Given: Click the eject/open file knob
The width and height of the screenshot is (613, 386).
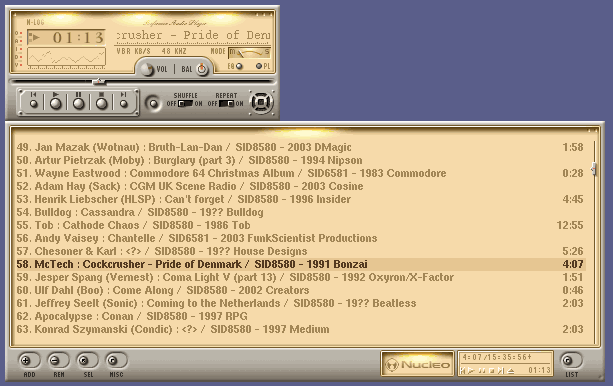Looking at the screenshot, I should pyautogui.click(x=153, y=103).
